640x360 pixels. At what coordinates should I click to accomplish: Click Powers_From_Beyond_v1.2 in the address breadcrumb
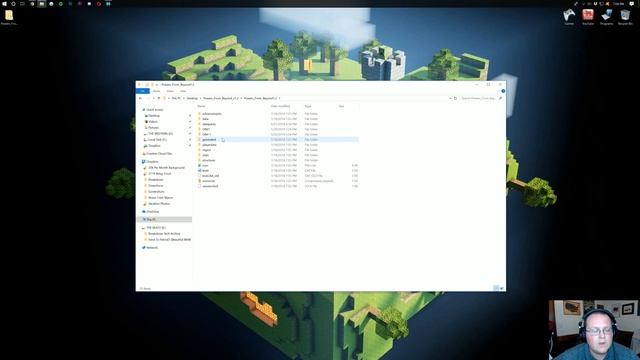click(221, 98)
